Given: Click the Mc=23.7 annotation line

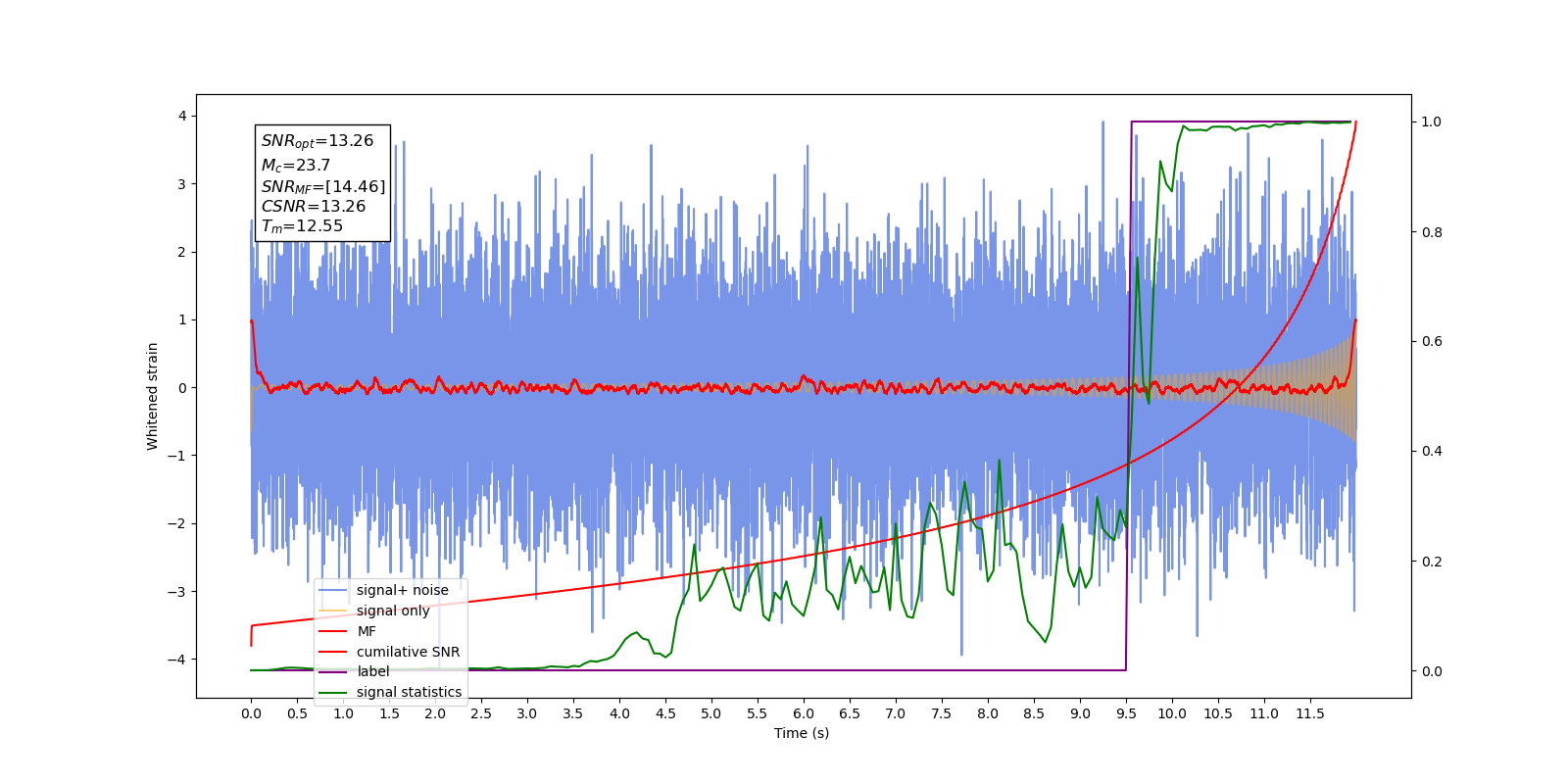Looking at the screenshot, I should click(296, 166).
